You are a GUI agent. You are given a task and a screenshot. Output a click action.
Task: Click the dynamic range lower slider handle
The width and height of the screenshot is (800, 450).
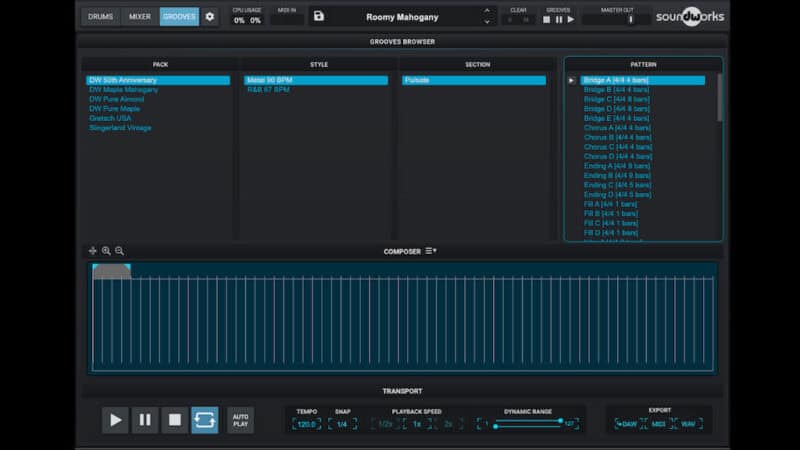click(x=495, y=427)
